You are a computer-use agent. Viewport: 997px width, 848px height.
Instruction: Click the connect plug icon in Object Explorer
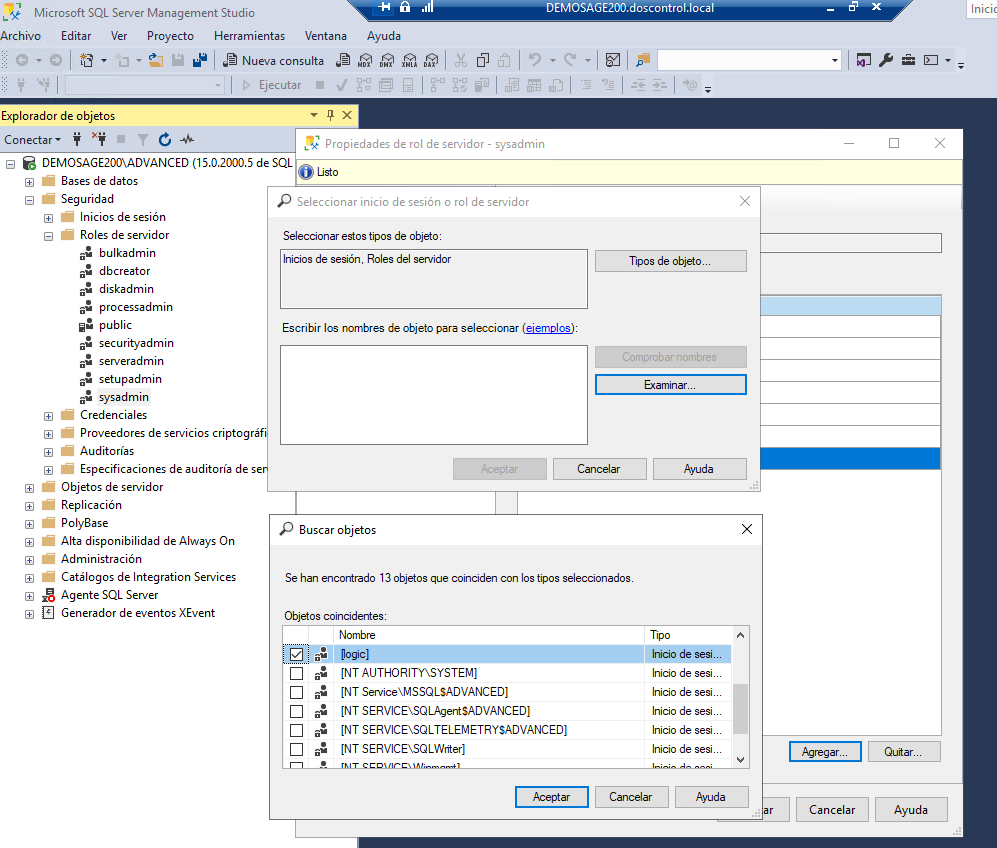point(77,139)
